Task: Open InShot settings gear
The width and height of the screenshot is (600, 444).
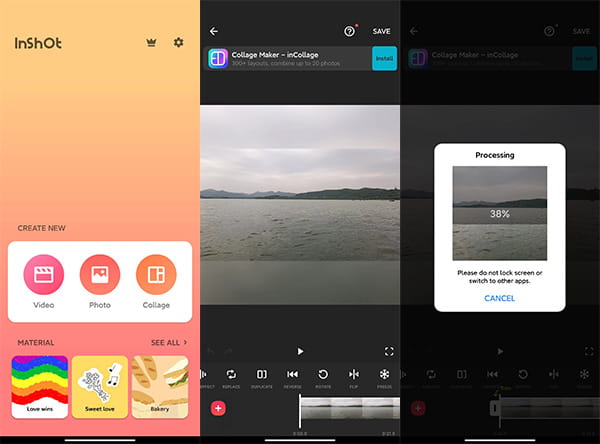Action: (x=178, y=42)
